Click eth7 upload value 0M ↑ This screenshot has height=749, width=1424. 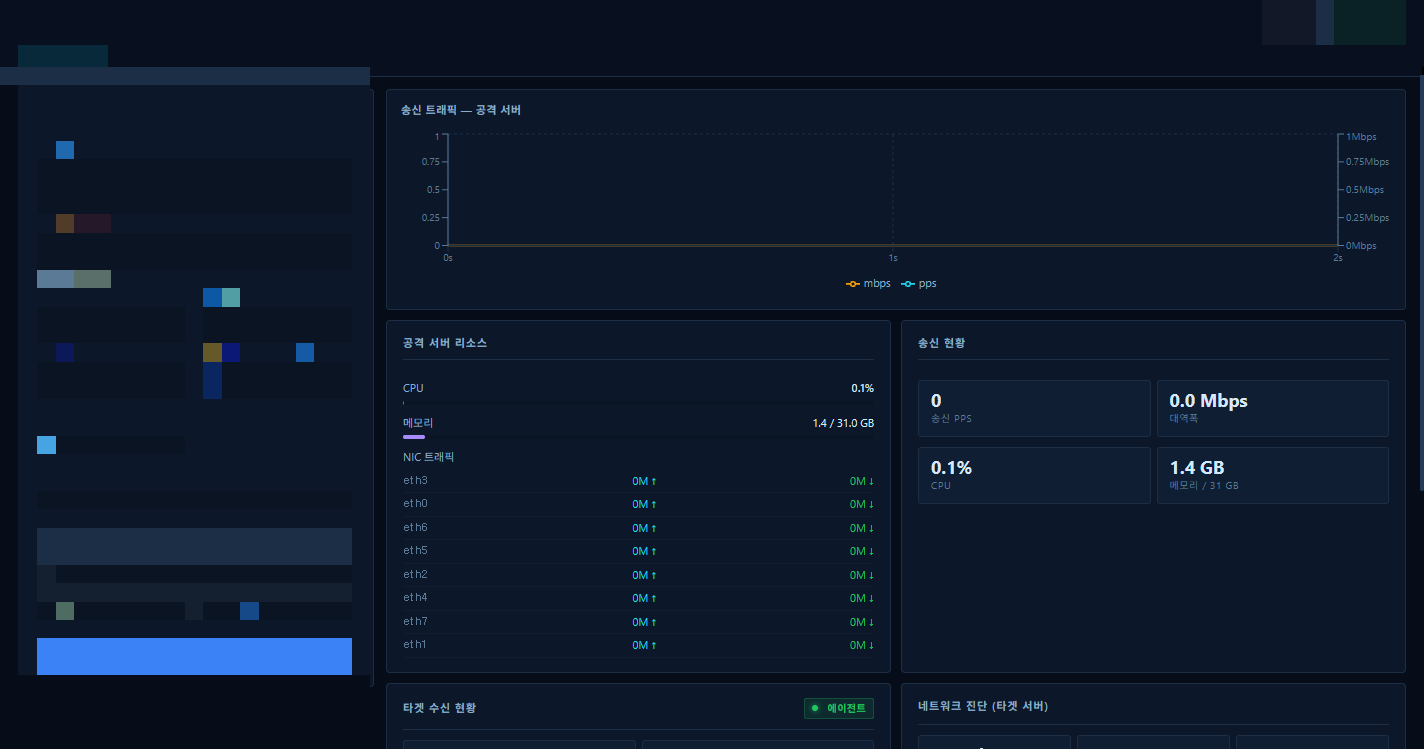tap(645, 622)
